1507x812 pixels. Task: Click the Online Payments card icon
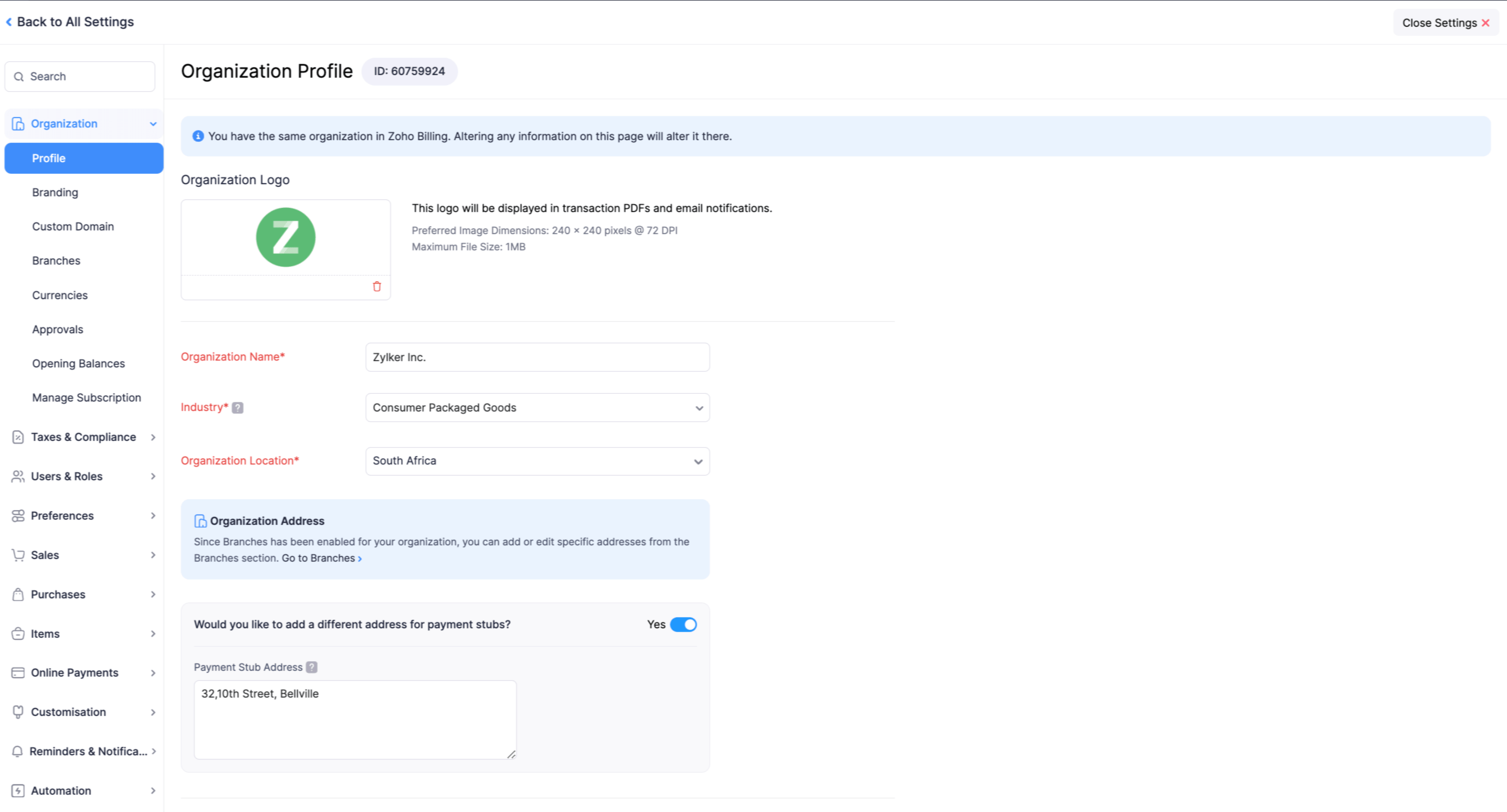coord(18,673)
